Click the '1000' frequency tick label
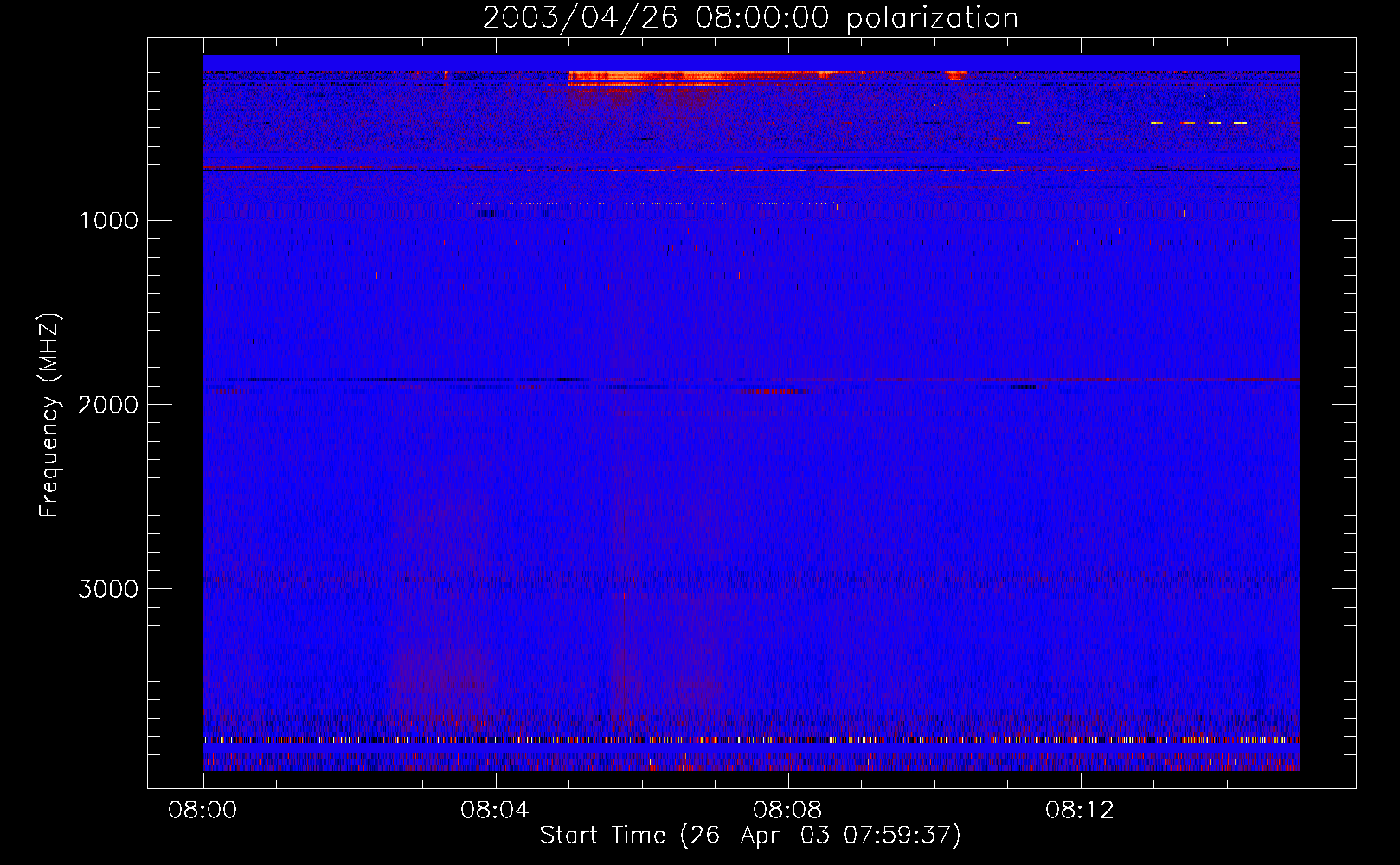Viewport: 1400px width, 865px height. pyautogui.click(x=108, y=221)
